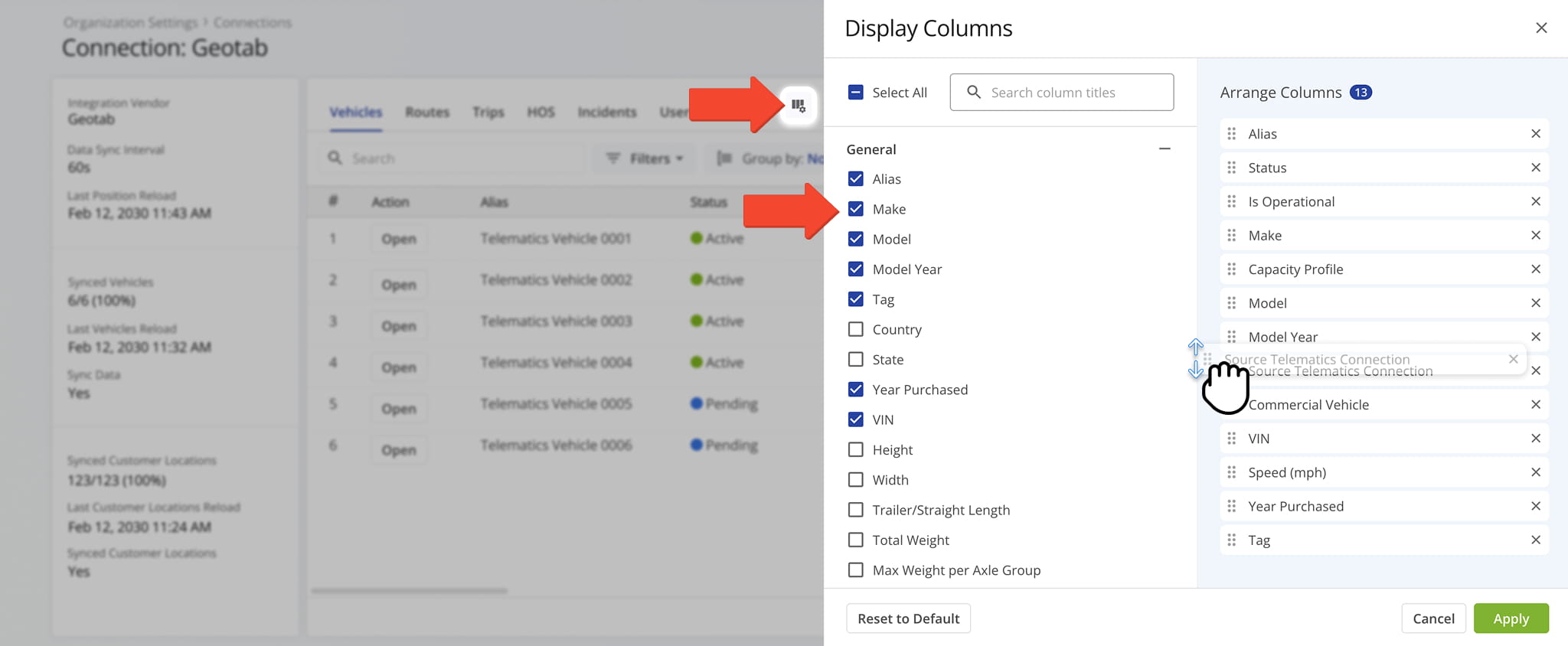
Task: Enable the Height column checkbox
Action: coord(856,450)
